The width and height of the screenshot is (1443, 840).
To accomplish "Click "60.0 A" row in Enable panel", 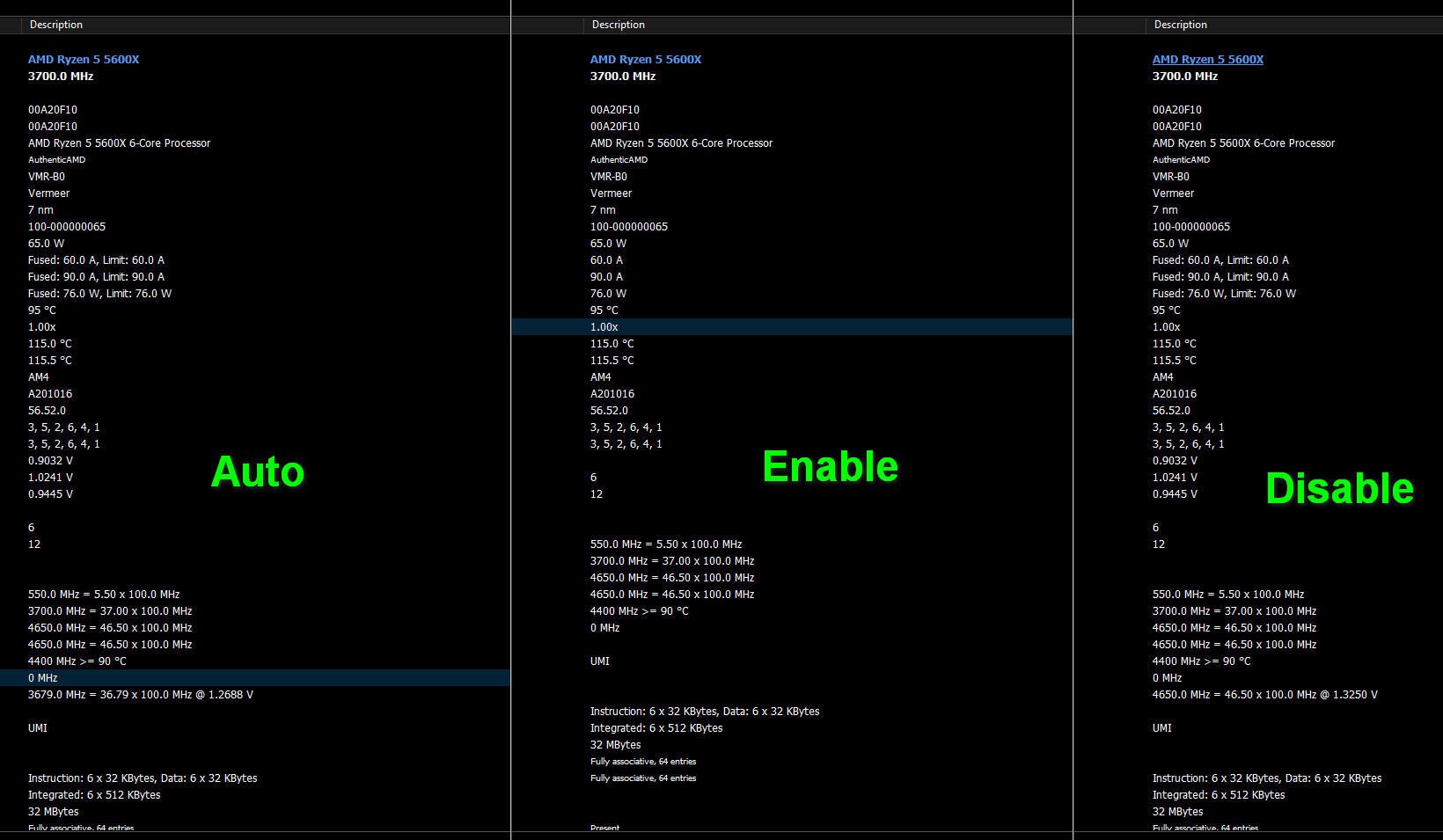I will pyautogui.click(x=607, y=260).
